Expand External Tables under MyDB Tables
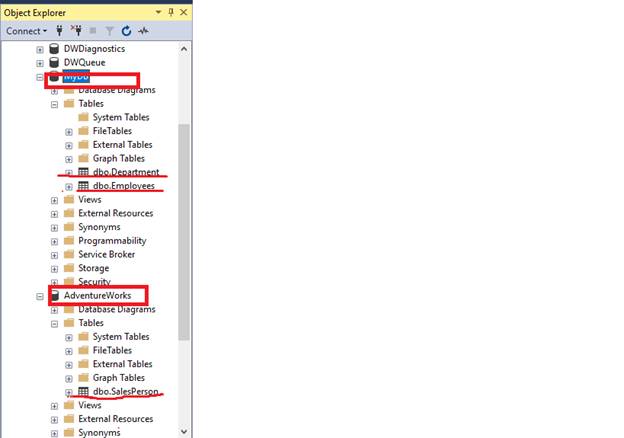 tap(69, 146)
